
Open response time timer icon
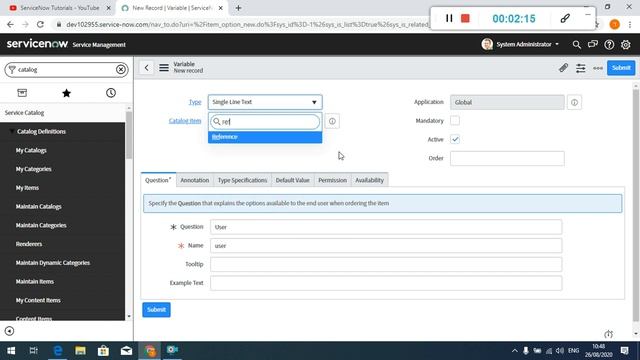(x=608, y=334)
